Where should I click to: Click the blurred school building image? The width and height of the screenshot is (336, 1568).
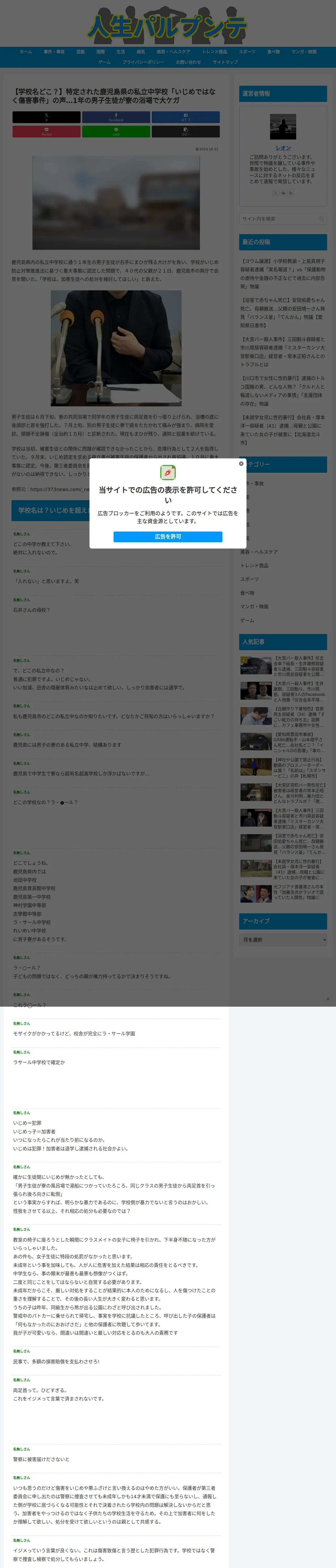[116, 203]
